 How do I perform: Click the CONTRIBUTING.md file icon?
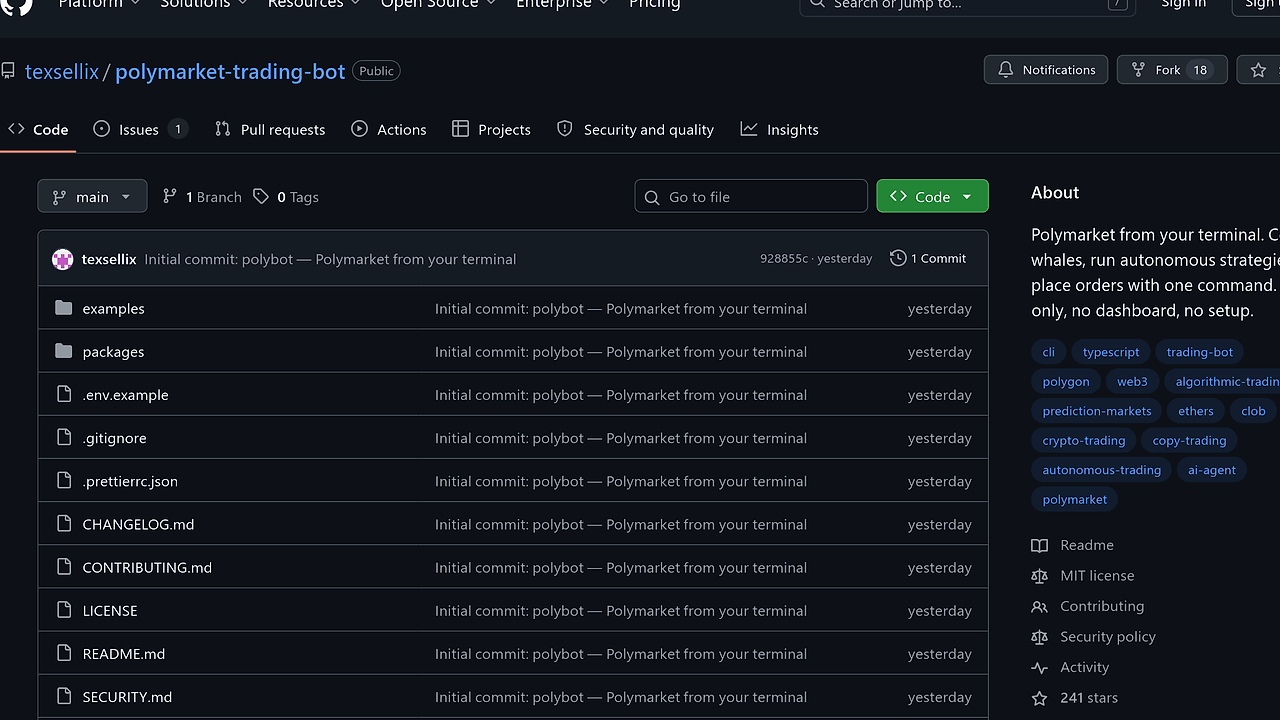point(64,566)
